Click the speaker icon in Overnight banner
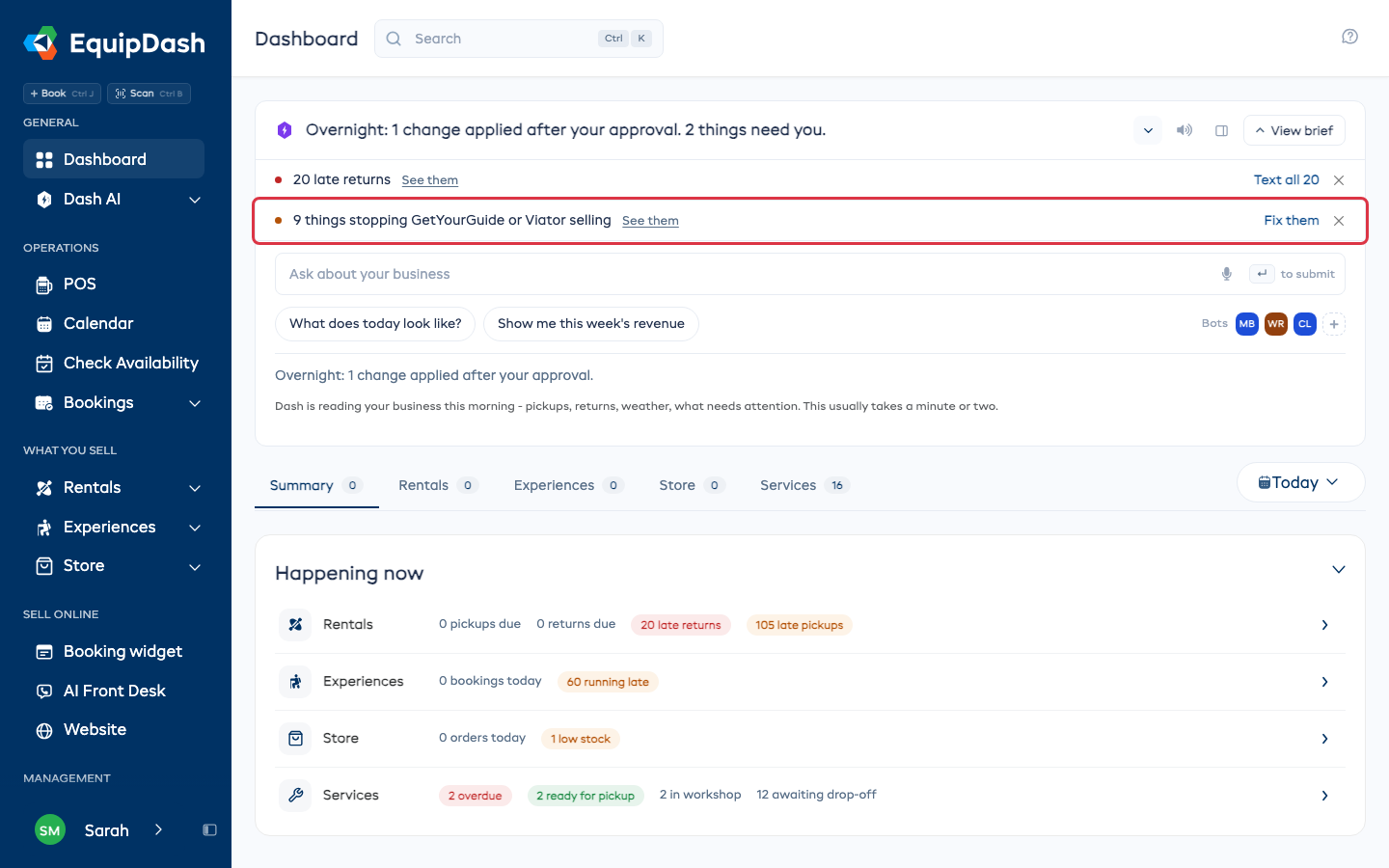The height and width of the screenshot is (868, 1389). (1185, 130)
